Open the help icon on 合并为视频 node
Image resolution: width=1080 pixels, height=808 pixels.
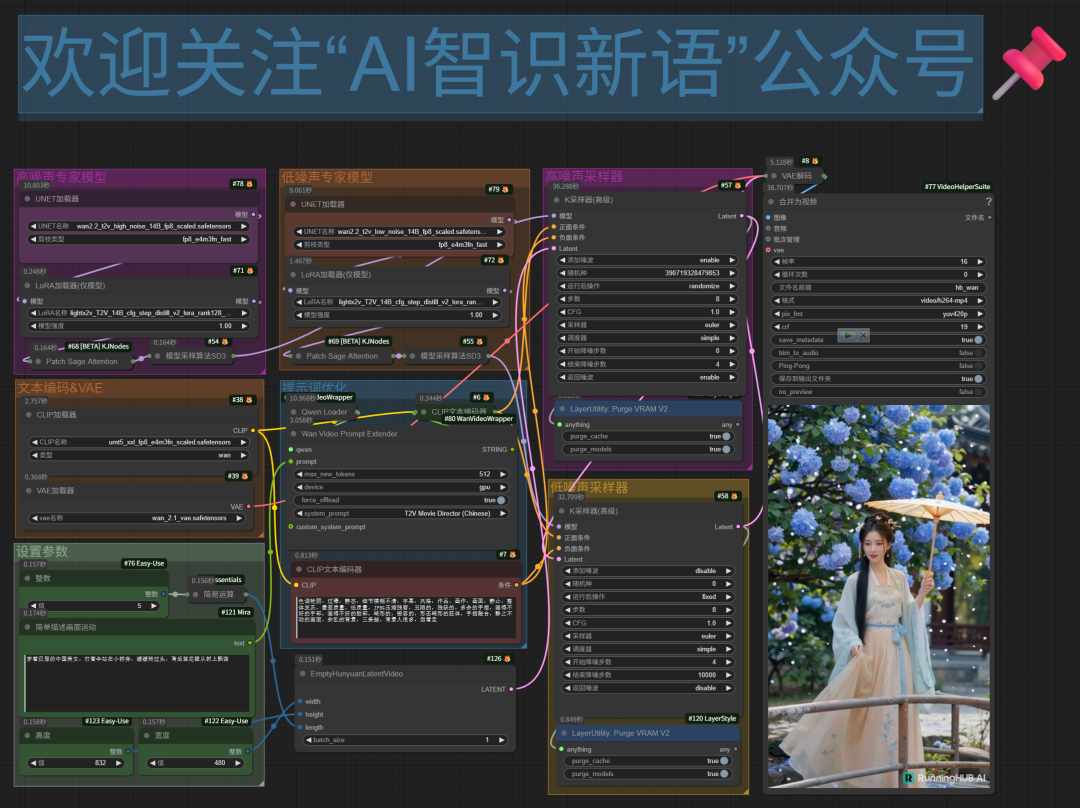[988, 202]
